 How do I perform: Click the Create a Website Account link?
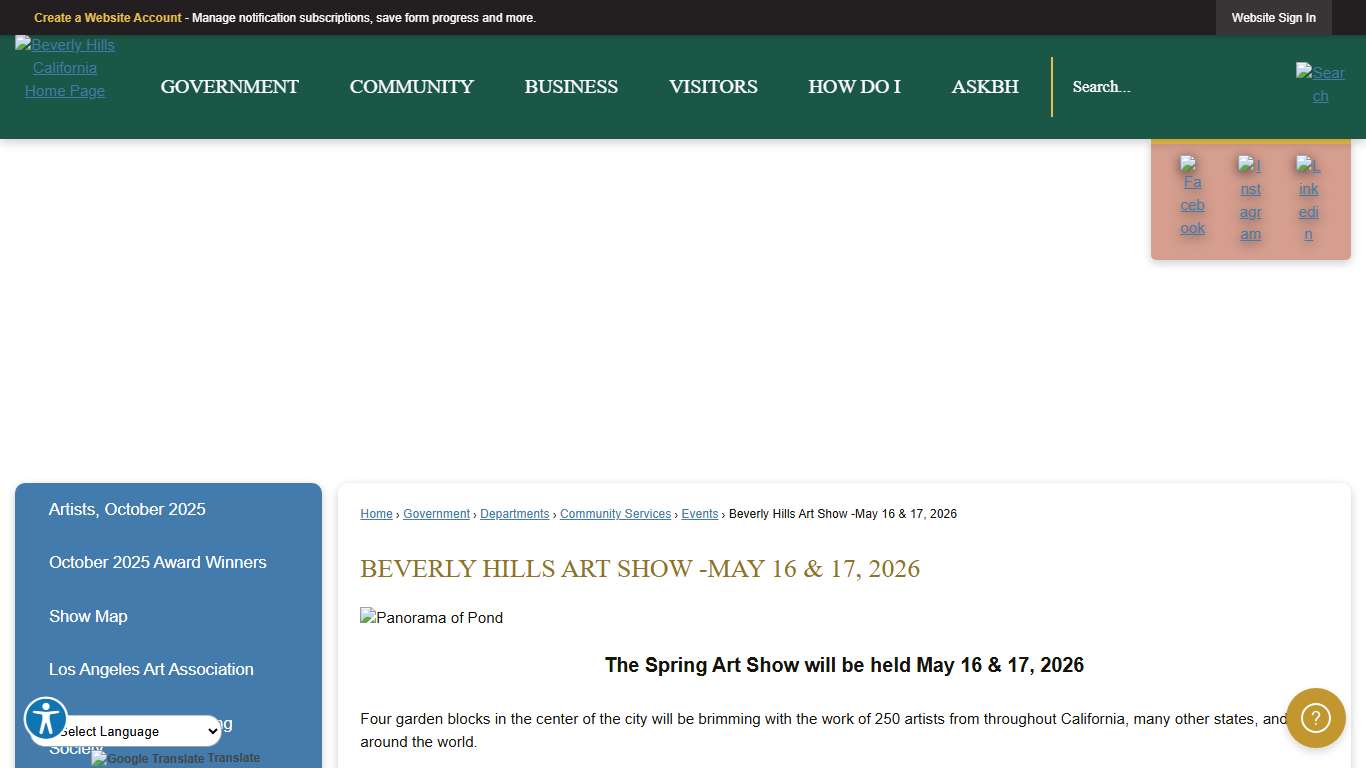click(107, 17)
